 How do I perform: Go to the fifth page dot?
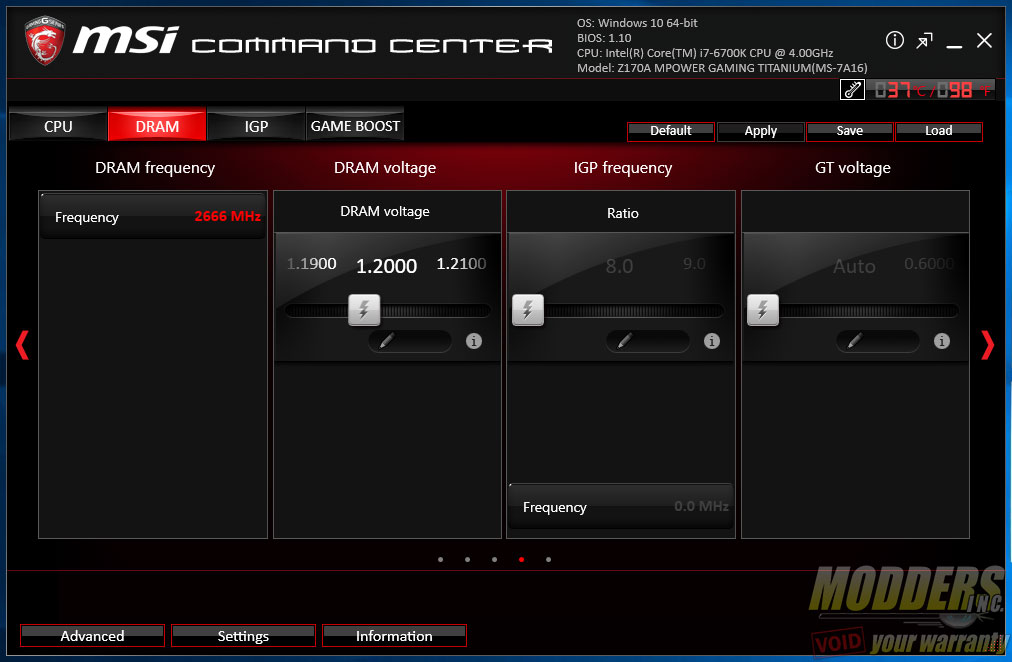click(549, 559)
